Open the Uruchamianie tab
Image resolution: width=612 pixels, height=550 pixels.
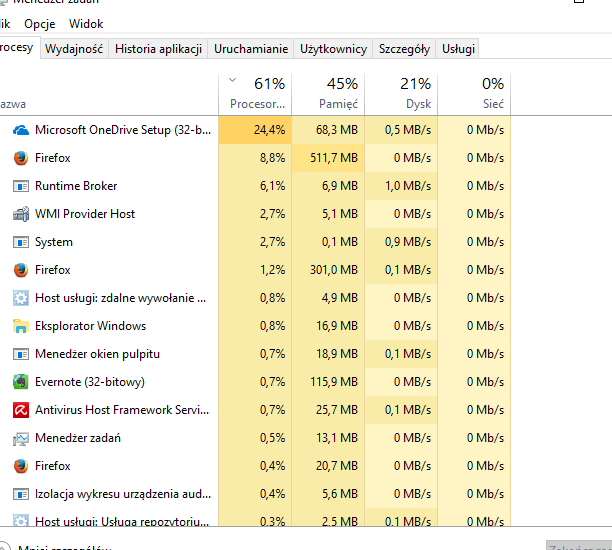251,49
